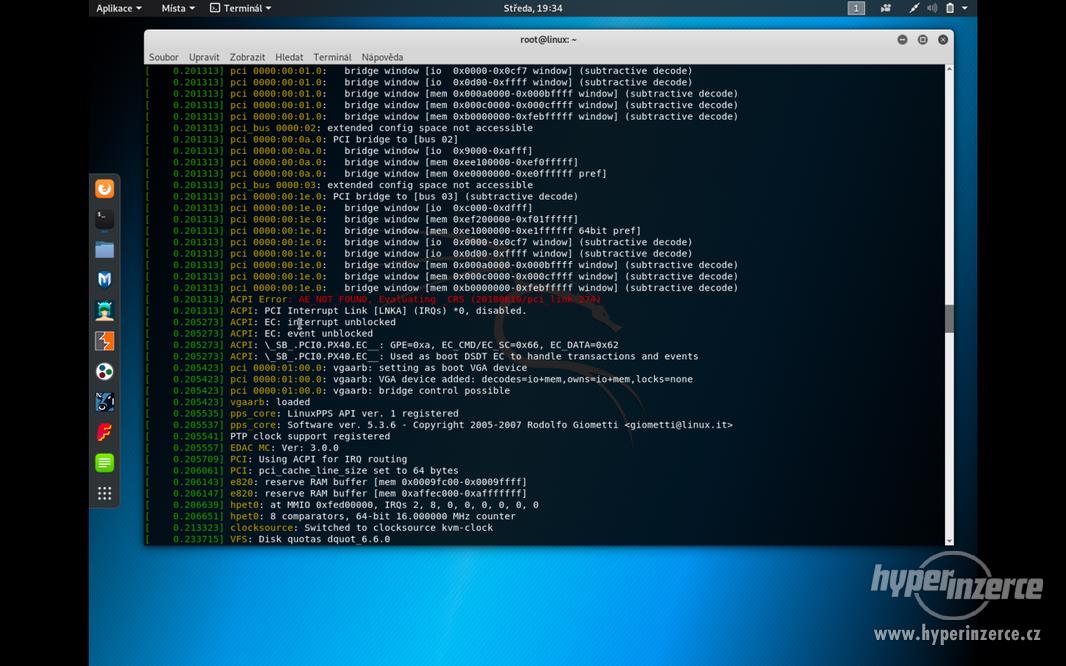Open the Aplikace dropdown menu
This screenshot has width=1066, height=666.
[117, 8]
